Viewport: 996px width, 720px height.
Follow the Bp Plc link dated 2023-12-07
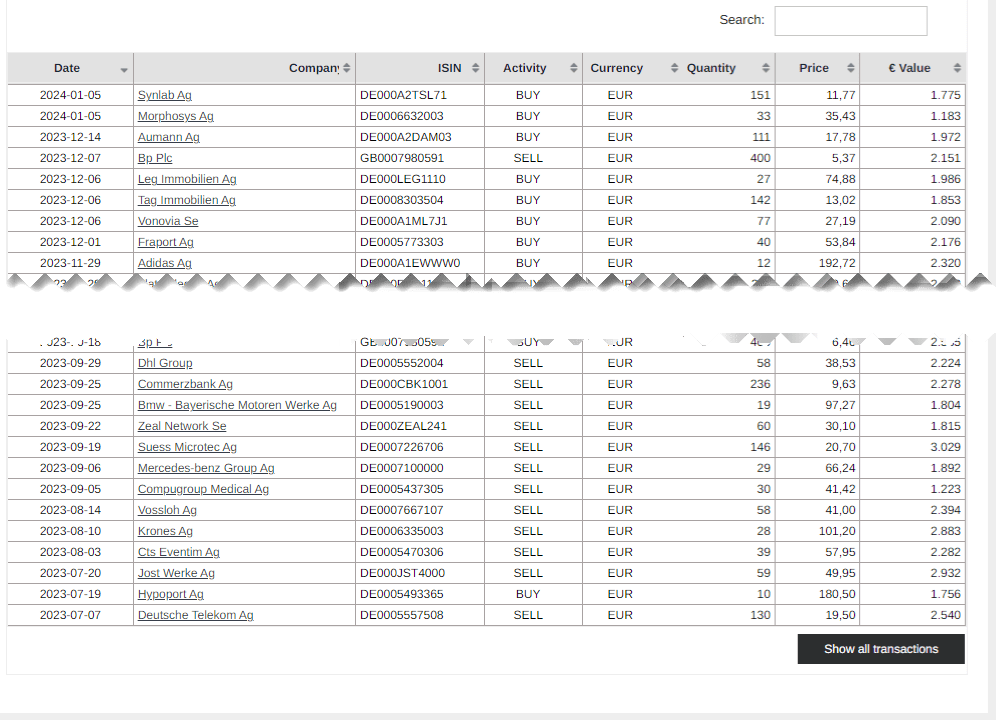155,158
